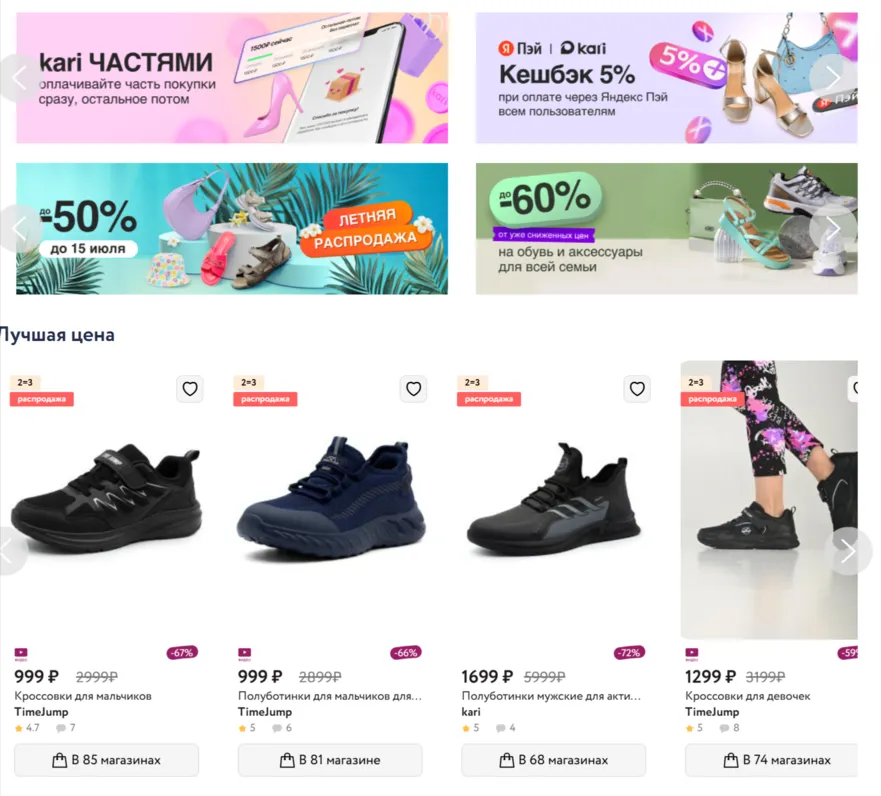Screen dimensions: 881x796
Task: Click the 2=3 promo badge on first product
Action: pos(25,383)
